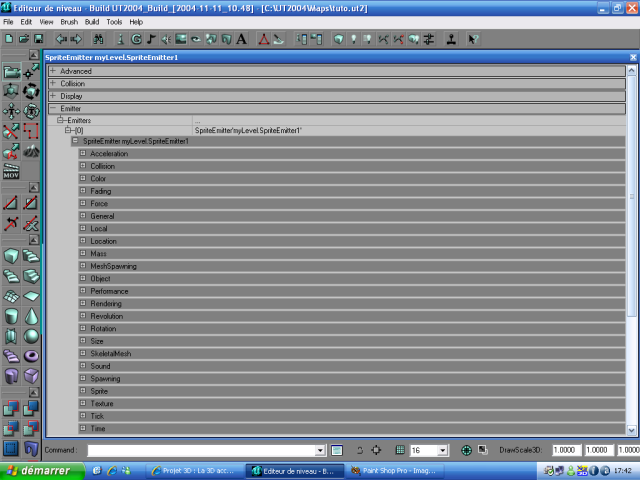This screenshot has height=480, width=640.
Task: Click the Save file toolbar icon
Action: tap(37, 39)
